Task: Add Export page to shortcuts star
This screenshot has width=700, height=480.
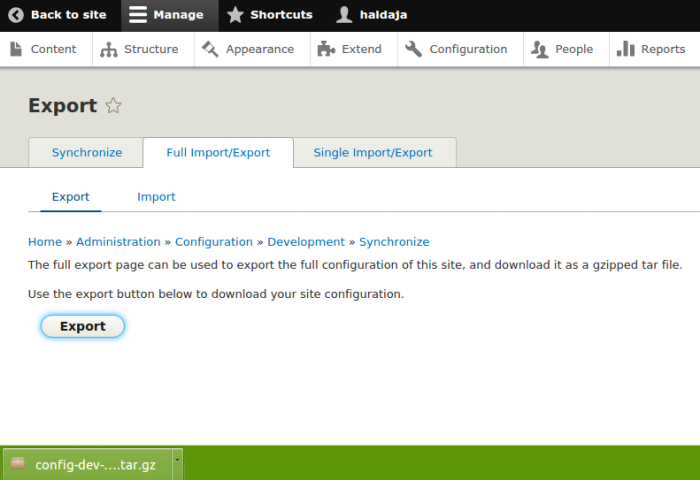Action: [113, 106]
